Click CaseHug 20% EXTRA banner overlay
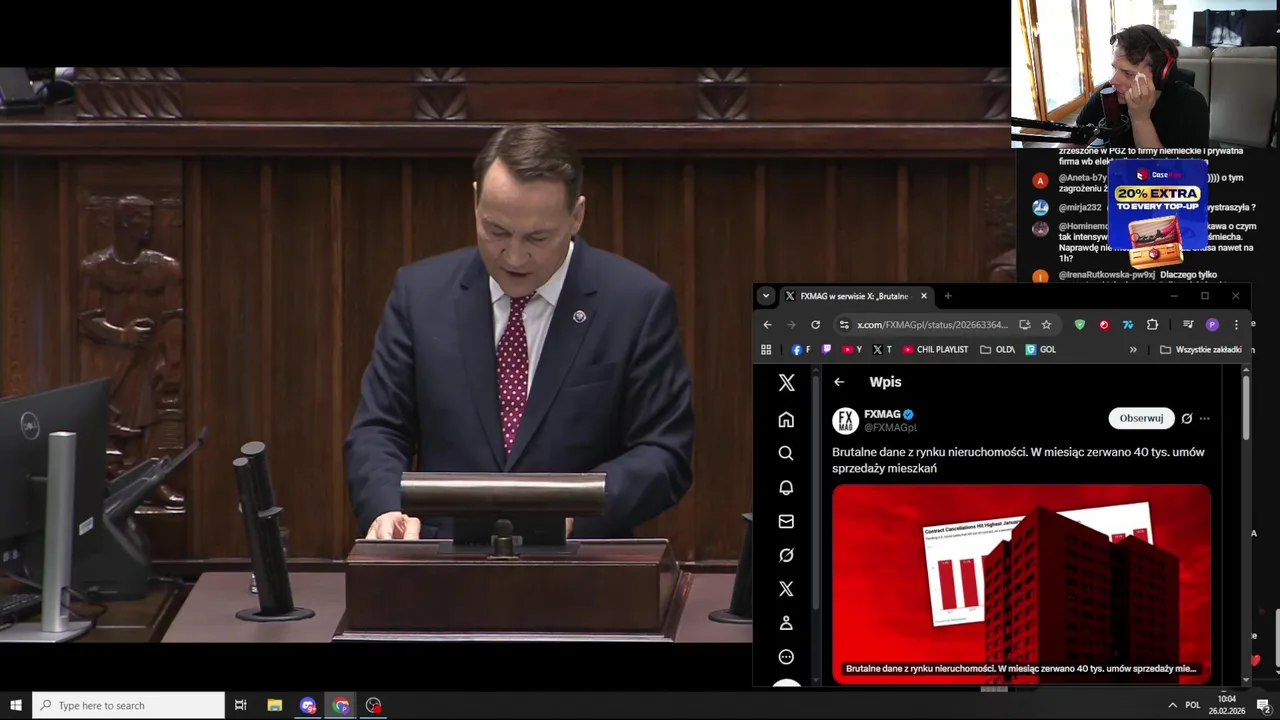The height and width of the screenshot is (720, 1280). tap(1157, 212)
